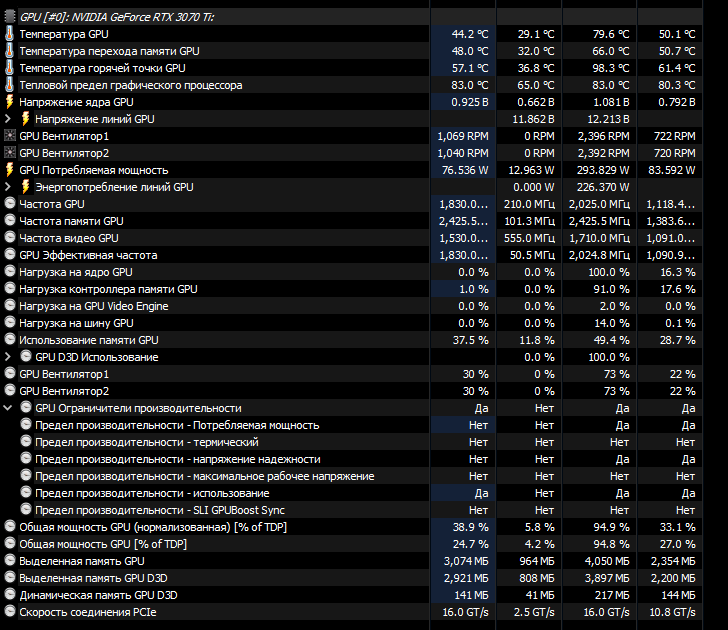Click thermal limit average 80.3 °C
Screen dimensions: 728x630
(x=677, y=85)
